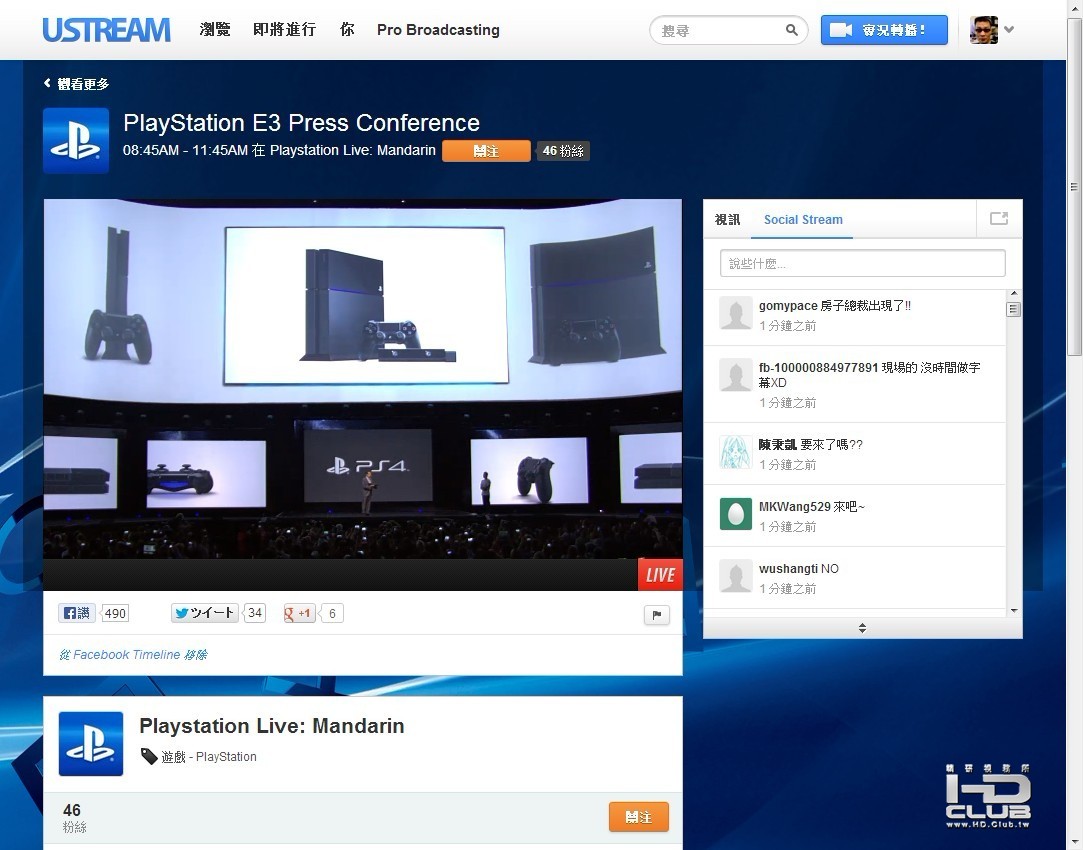Click channel PlayStation logo in lower card

click(x=91, y=744)
